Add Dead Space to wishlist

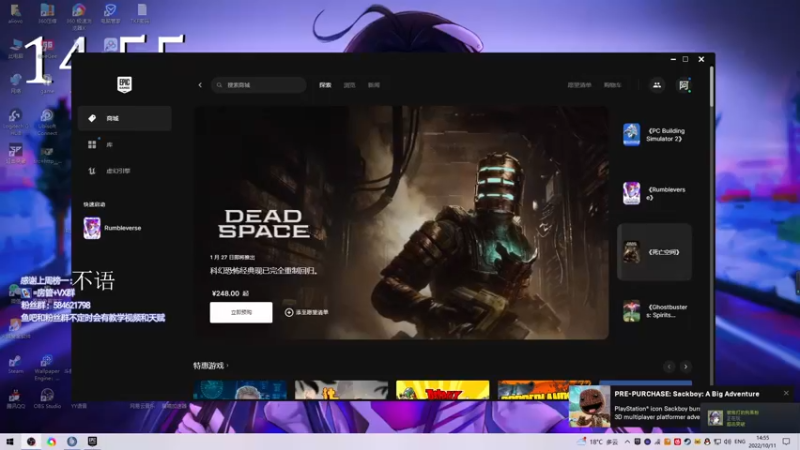(x=307, y=312)
